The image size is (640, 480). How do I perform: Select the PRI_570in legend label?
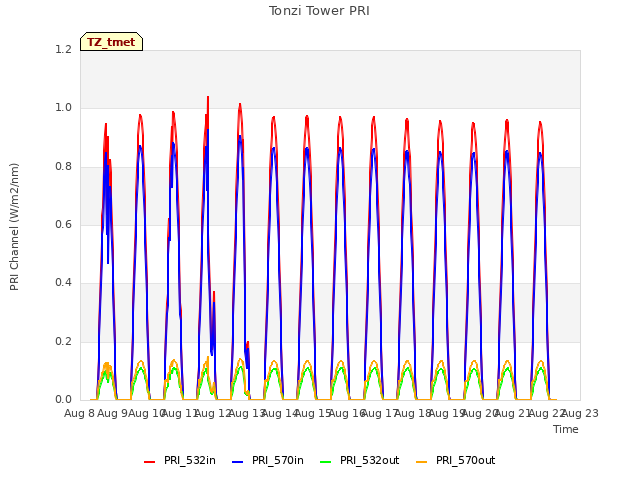tap(278, 460)
